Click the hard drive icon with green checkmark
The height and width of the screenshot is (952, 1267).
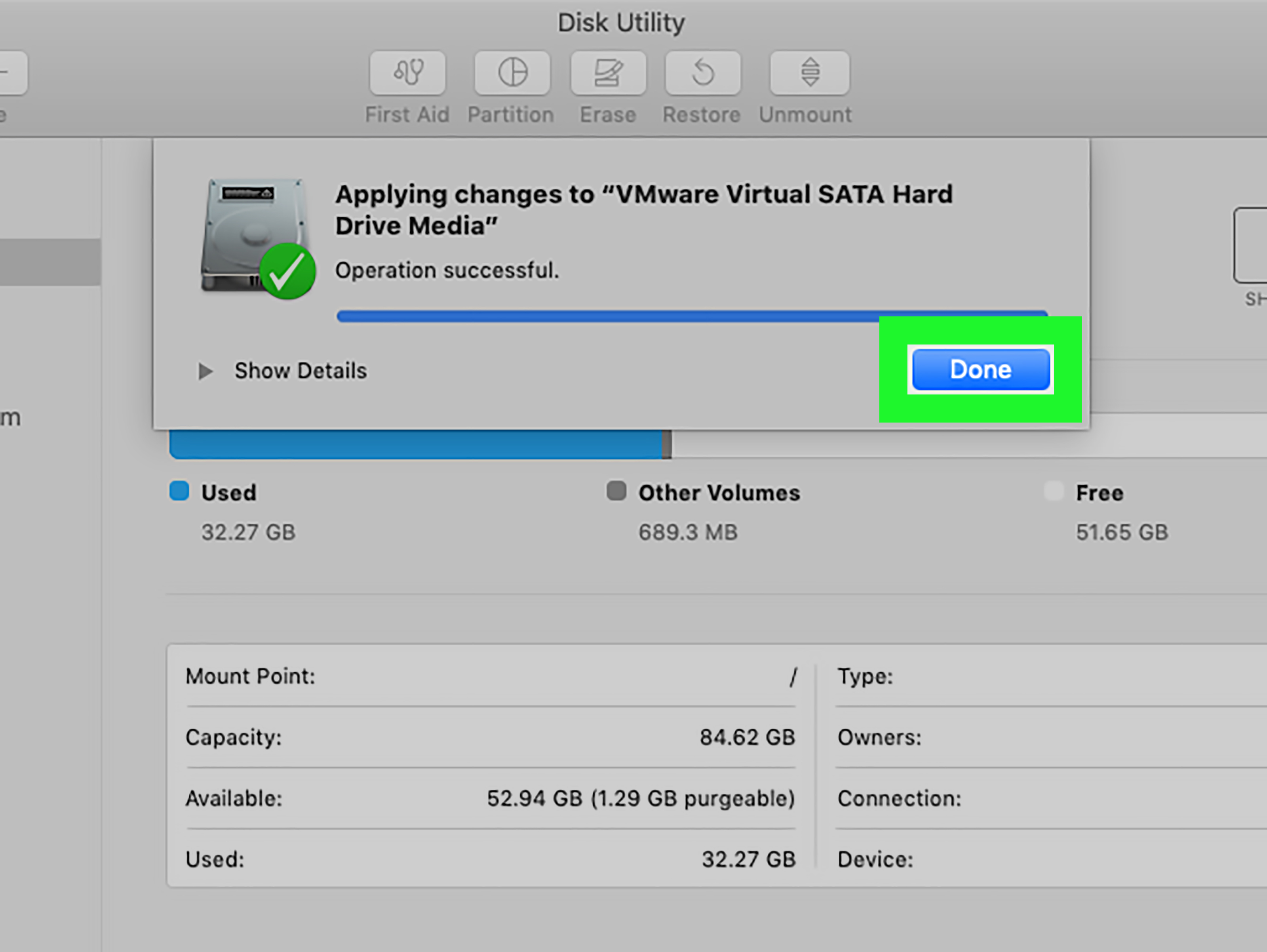pyautogui.click(x=258, y=238)
